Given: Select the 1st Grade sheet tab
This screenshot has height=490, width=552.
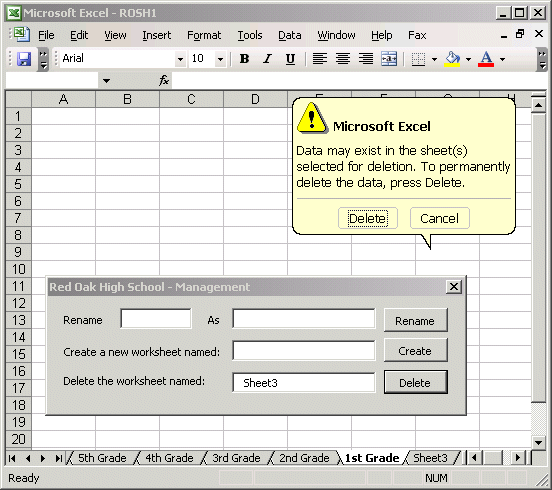Looking at the screenshot, I should (x=372, y=458).
